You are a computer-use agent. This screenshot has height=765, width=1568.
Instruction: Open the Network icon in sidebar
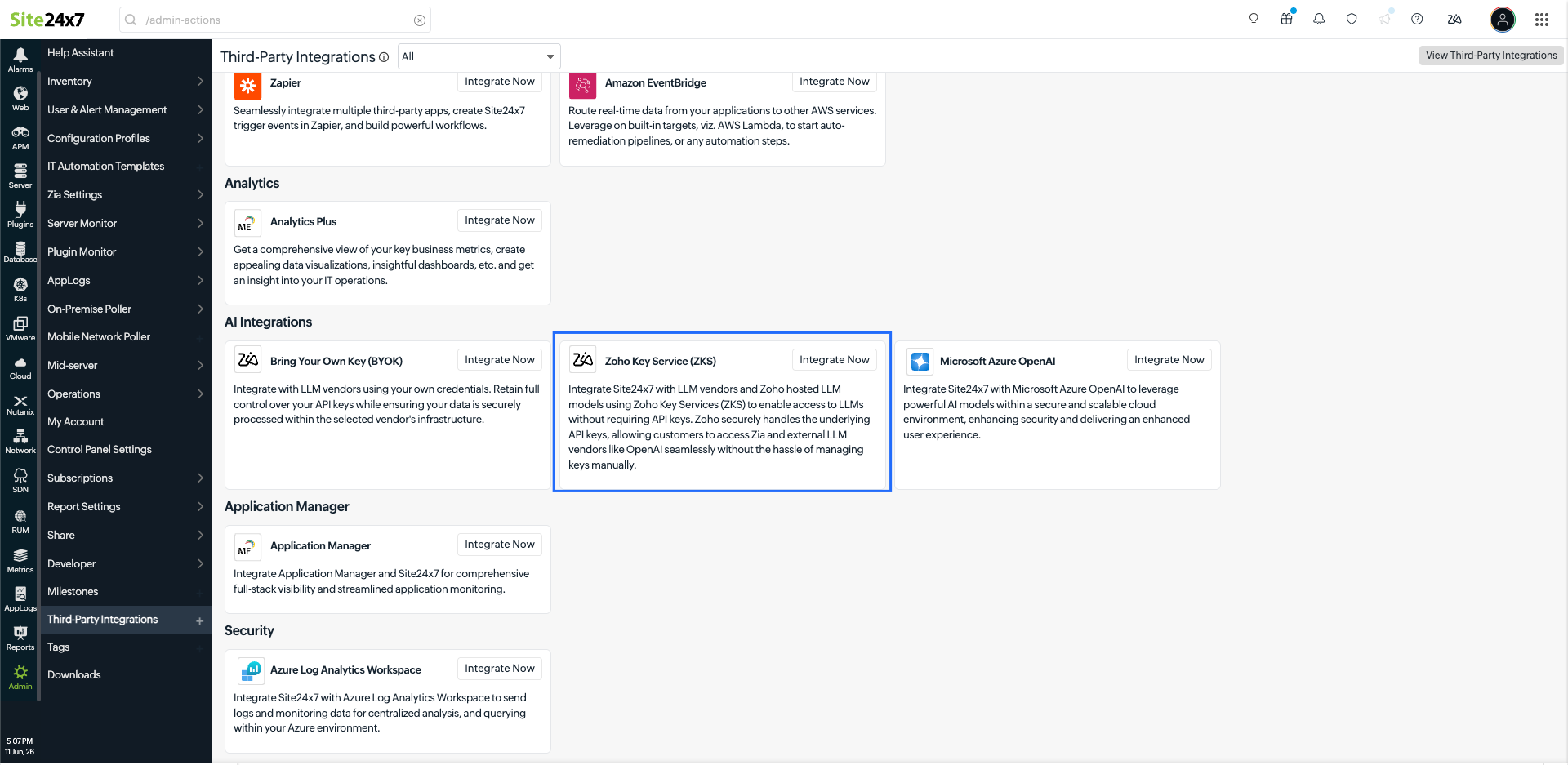click(x=20, y=442)
